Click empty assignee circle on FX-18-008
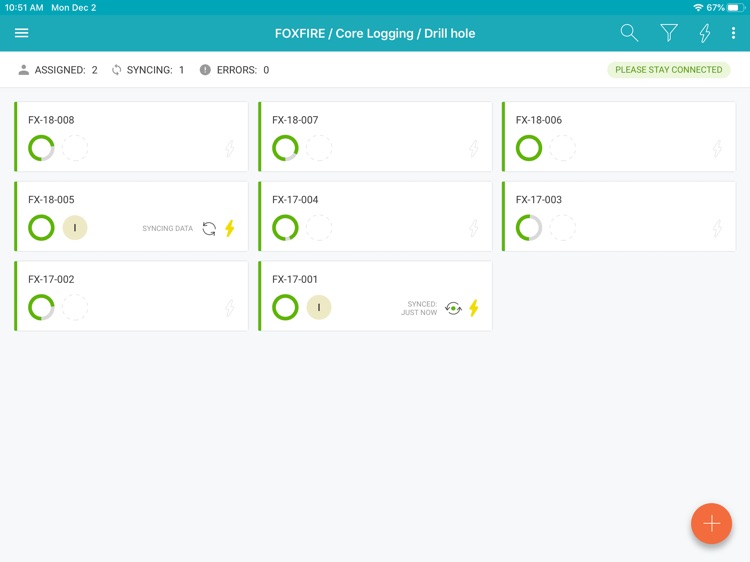The height and width of the screenshot is (562, 750). [75, 148]
